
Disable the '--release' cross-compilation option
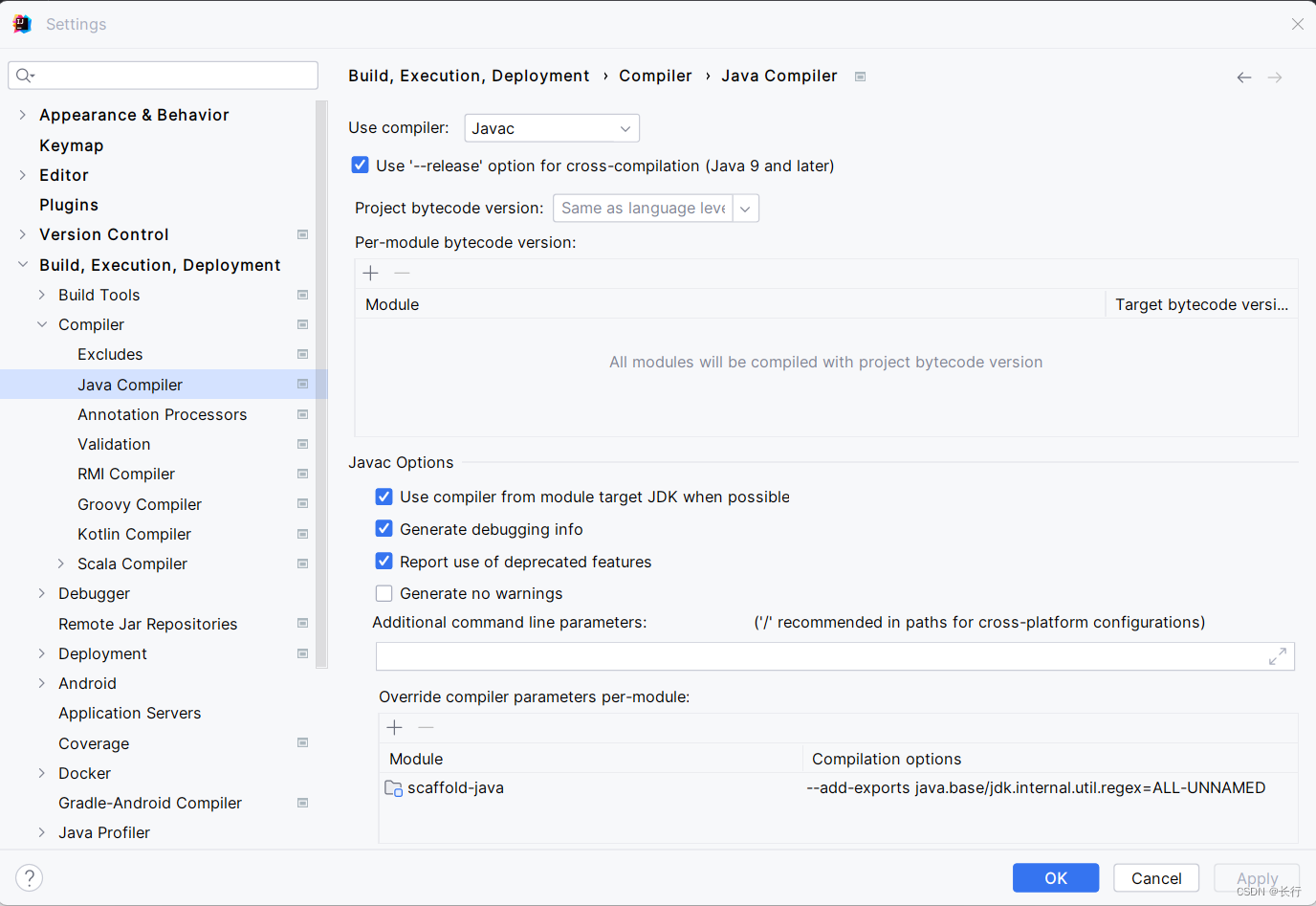tap(361, 166)
